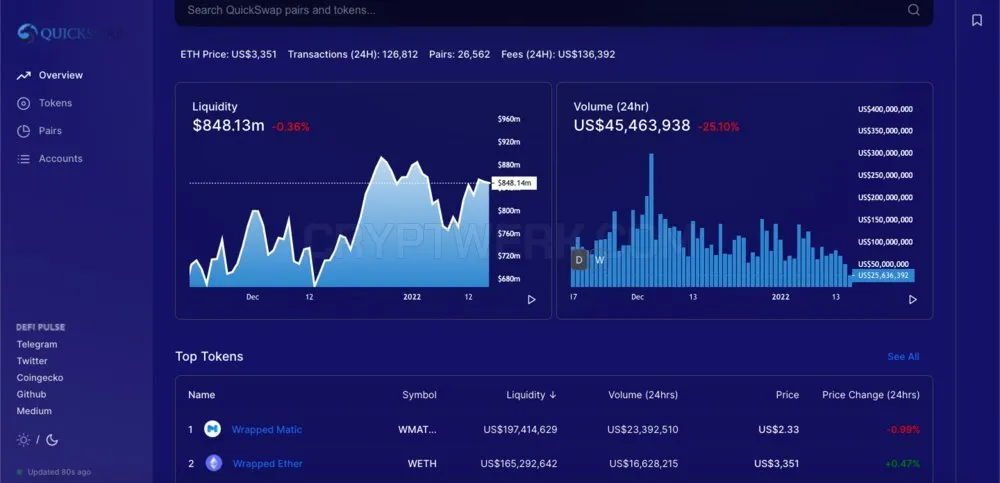Click play arrow on Volume chart

[x=913, y=299]
